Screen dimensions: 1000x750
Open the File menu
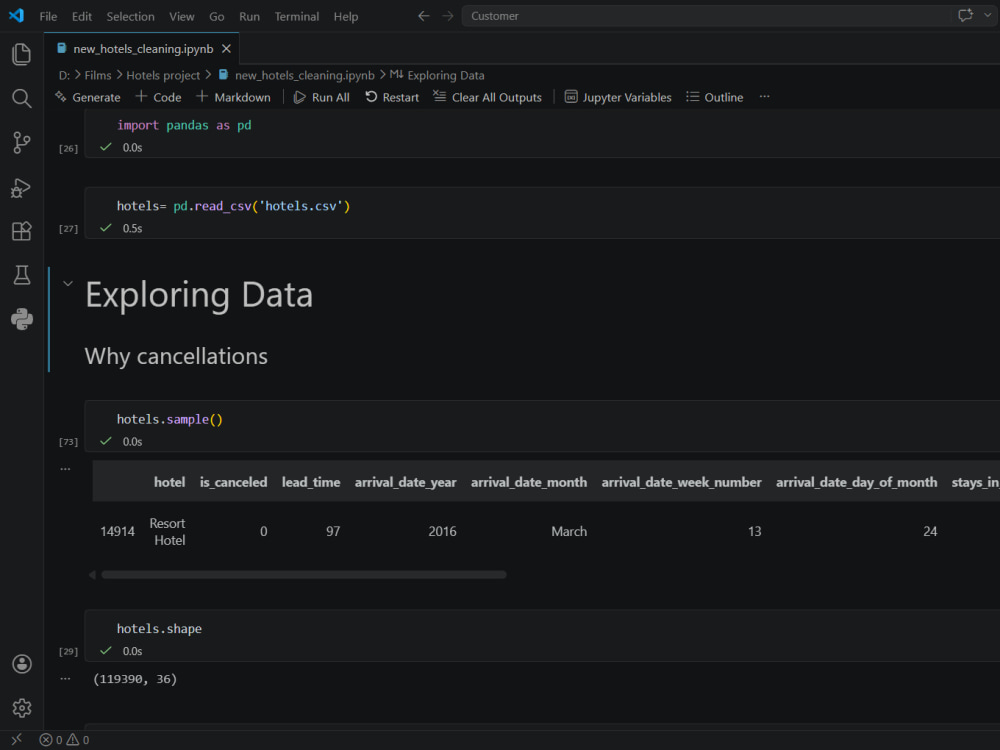(48, 17)
